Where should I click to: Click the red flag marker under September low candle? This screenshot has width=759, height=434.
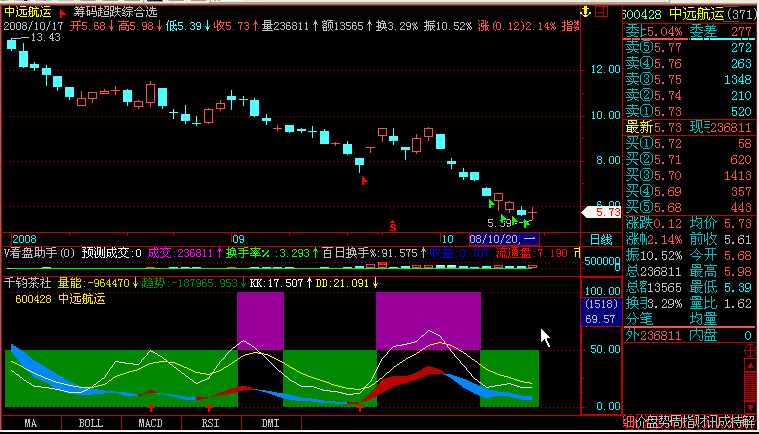pos(364,180)
